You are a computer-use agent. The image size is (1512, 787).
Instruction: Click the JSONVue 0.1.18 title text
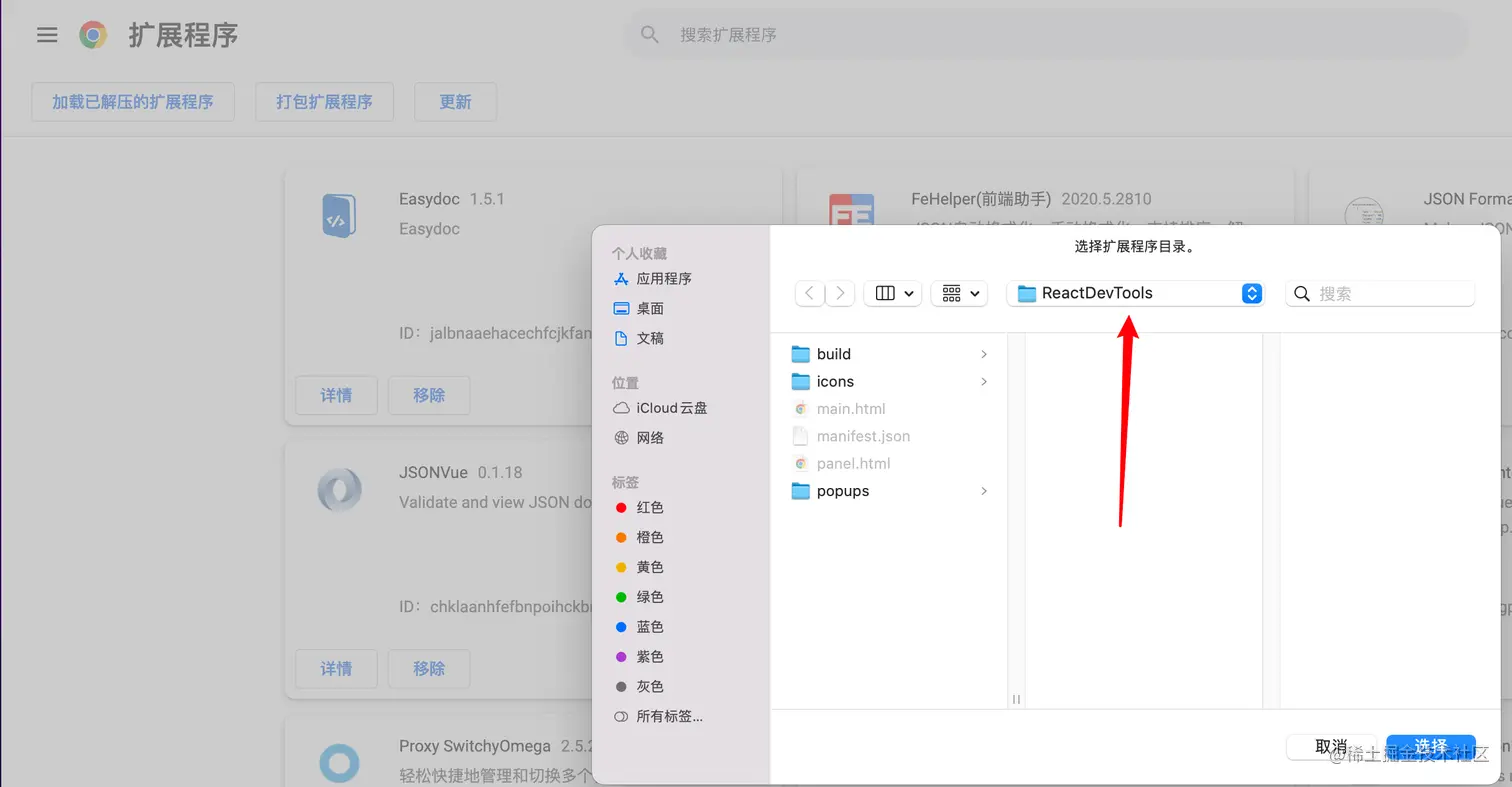point(461,472)
